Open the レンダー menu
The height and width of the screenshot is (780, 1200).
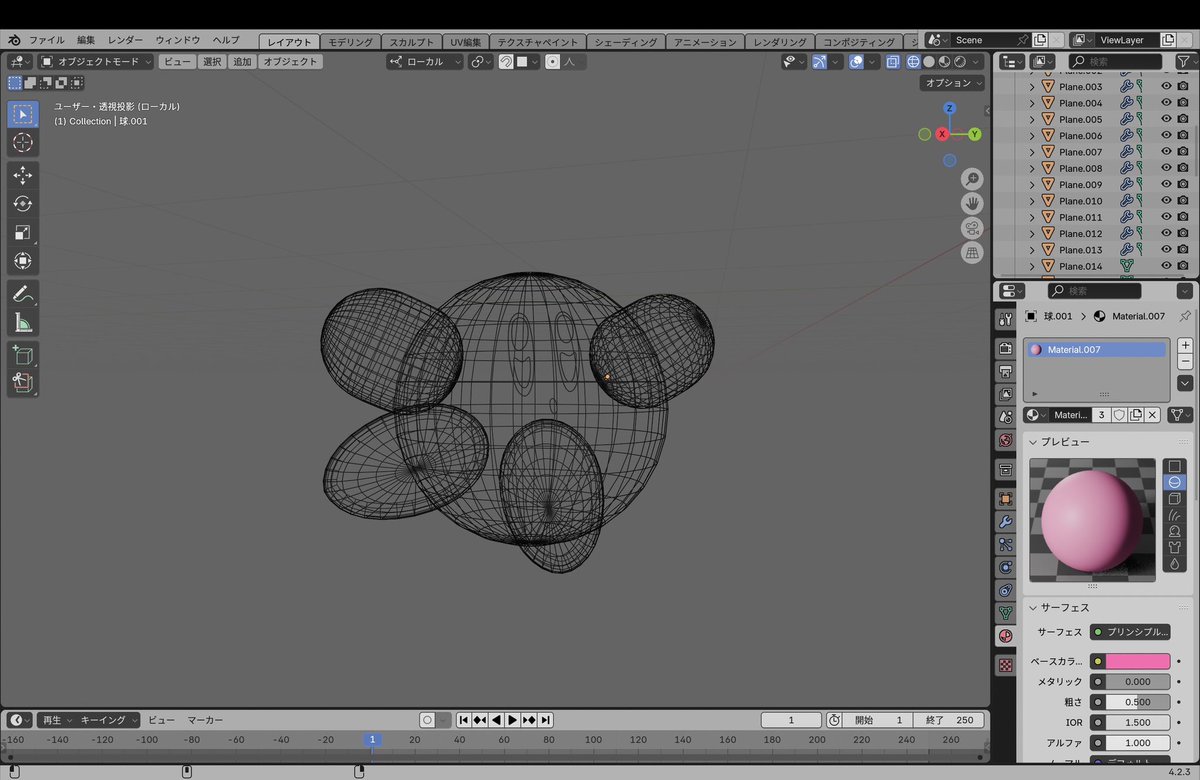pyautogui.click(x=125, y=41)
